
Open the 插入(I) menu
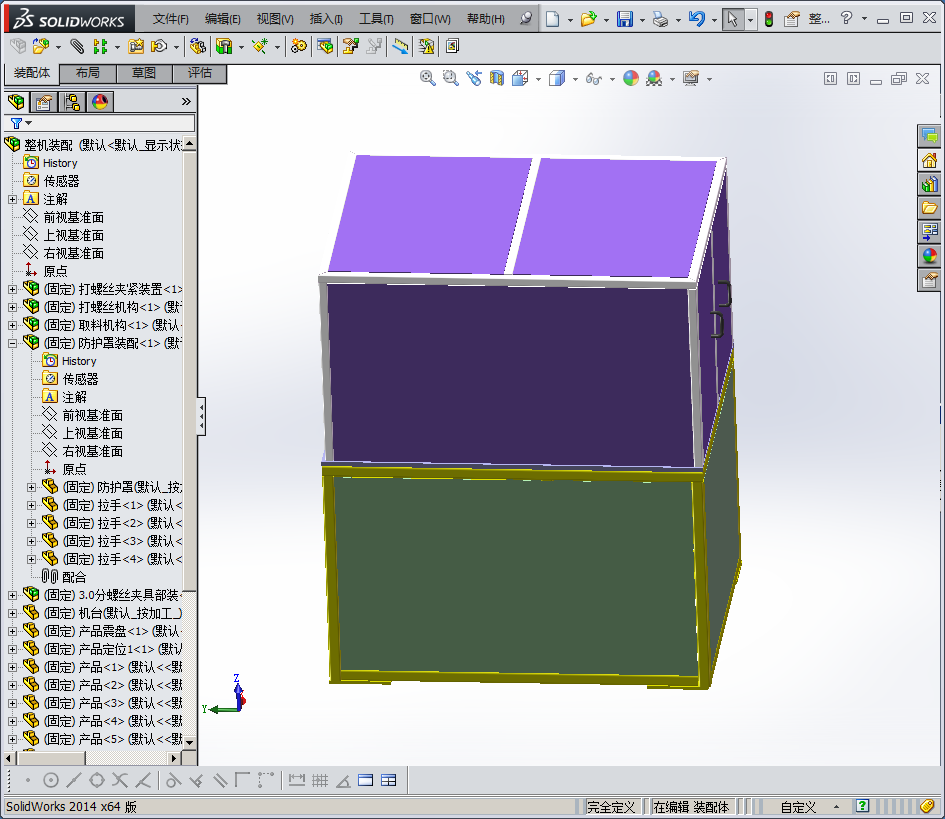pyautogui.click(x=326, y=19)
